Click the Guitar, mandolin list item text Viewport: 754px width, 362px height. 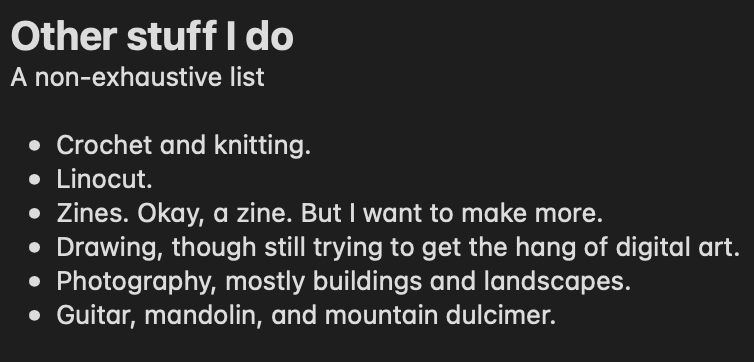pyautogui.click(x=306, y=315)
